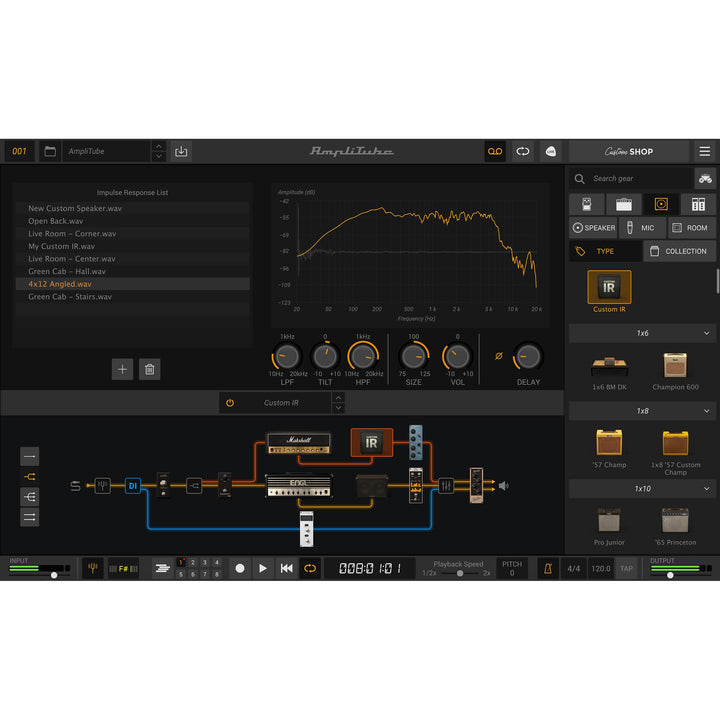
Task: Filter gear by TYPE
Action: pyautogui.click(x=605, y=251)
